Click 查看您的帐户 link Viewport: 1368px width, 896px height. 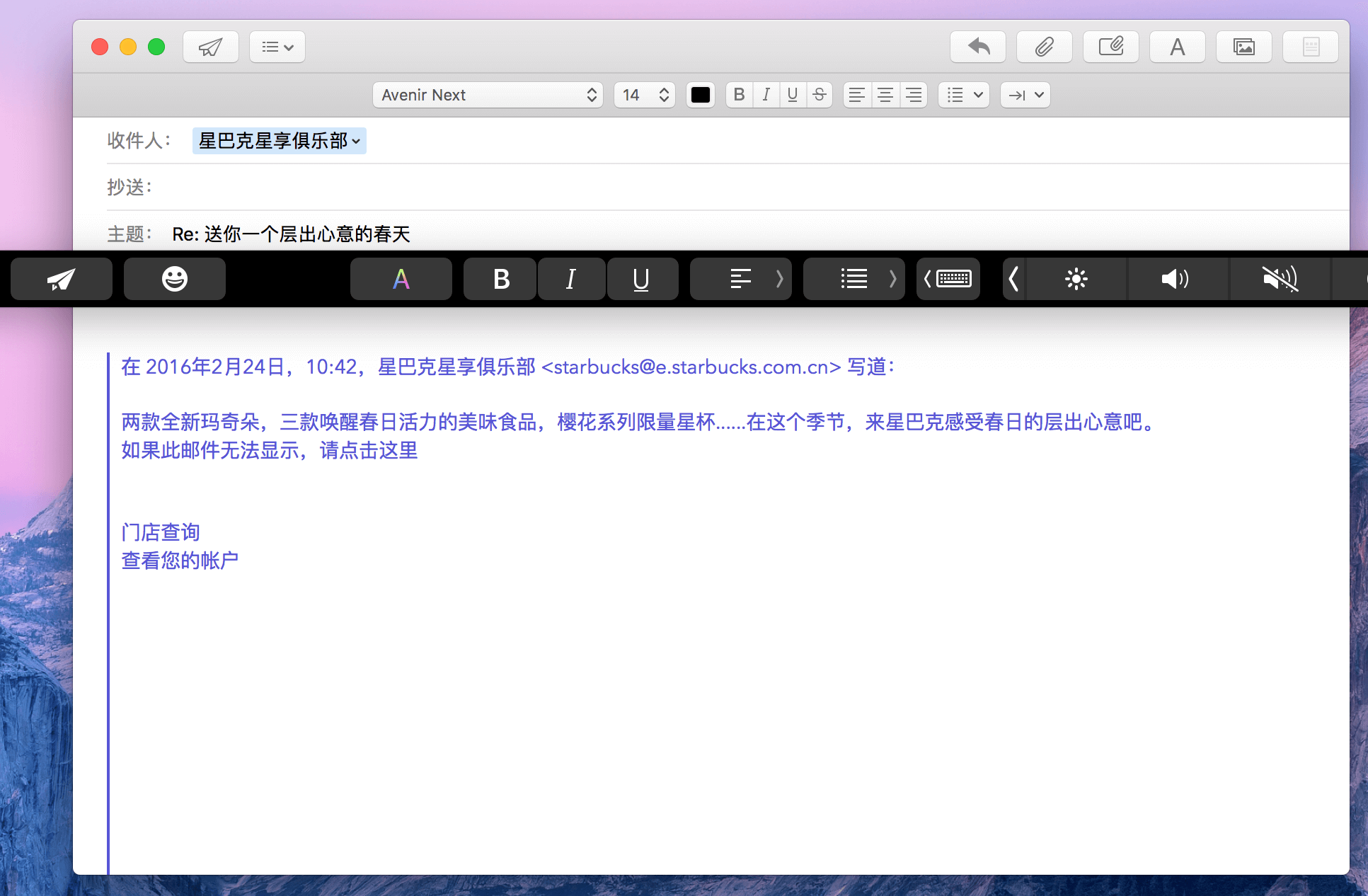point(180,561)
